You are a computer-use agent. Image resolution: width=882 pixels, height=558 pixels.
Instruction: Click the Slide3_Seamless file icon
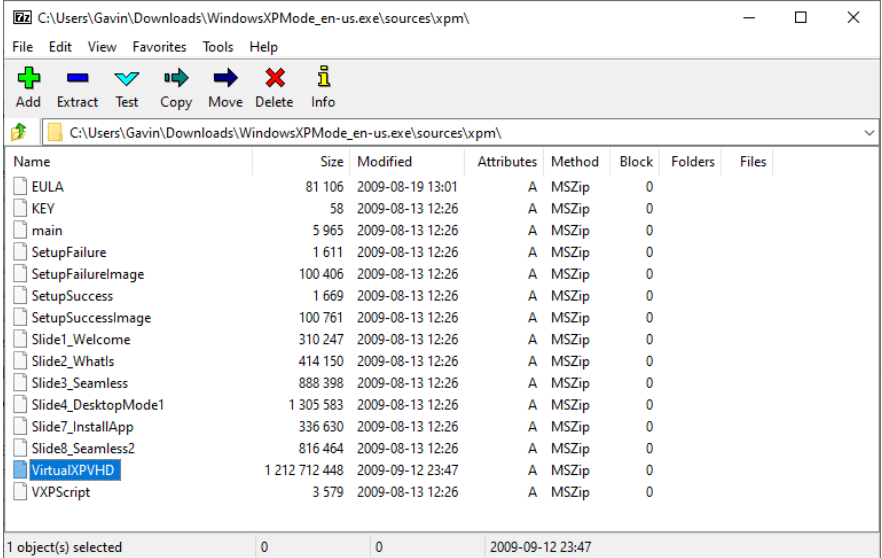[x=20, y=383]
